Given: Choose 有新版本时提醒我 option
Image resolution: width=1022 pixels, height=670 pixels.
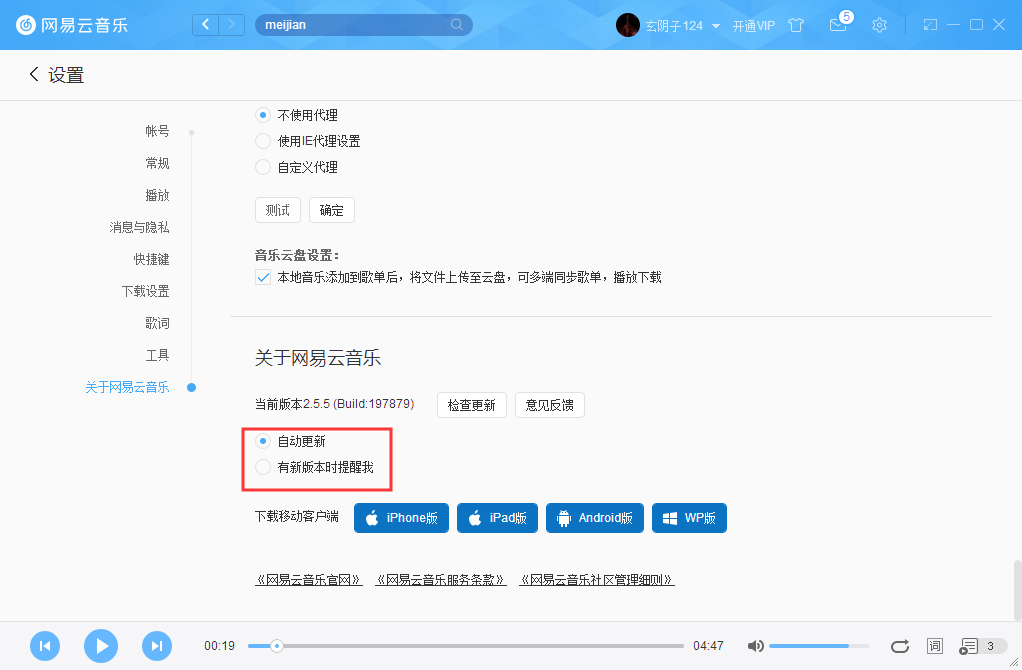Looking at the screenshot, I should 262,465.
